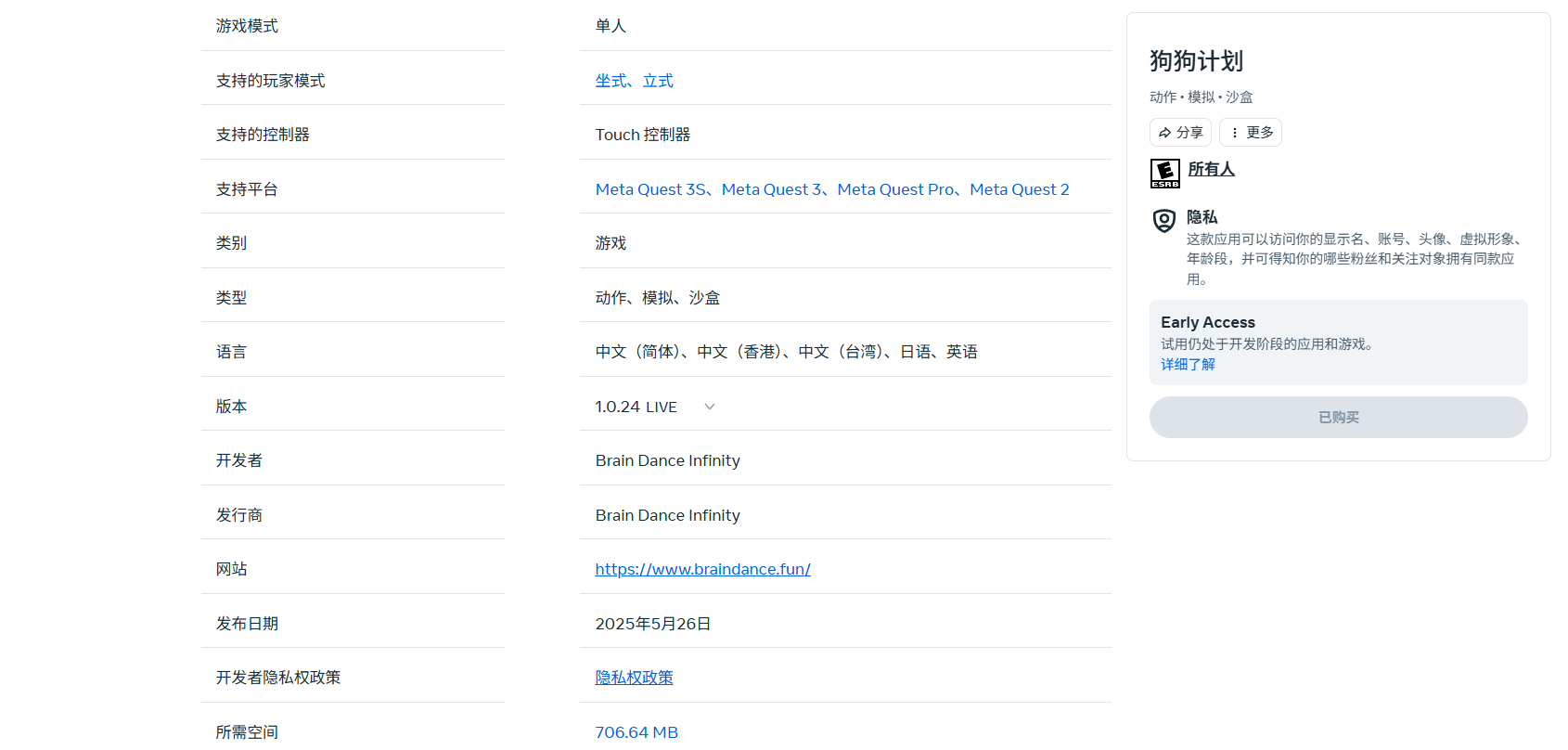The width and height of the screenshot is (1568, 750).
Task: Click the 单人 game mode value
Action: point(610,26)
